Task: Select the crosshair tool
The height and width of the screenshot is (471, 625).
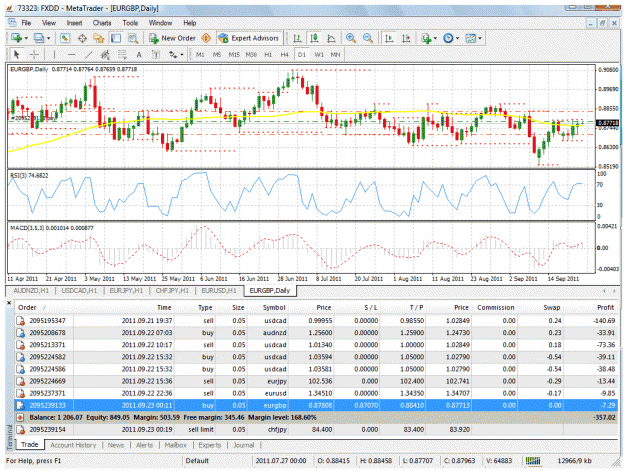Action: (34, 55)
